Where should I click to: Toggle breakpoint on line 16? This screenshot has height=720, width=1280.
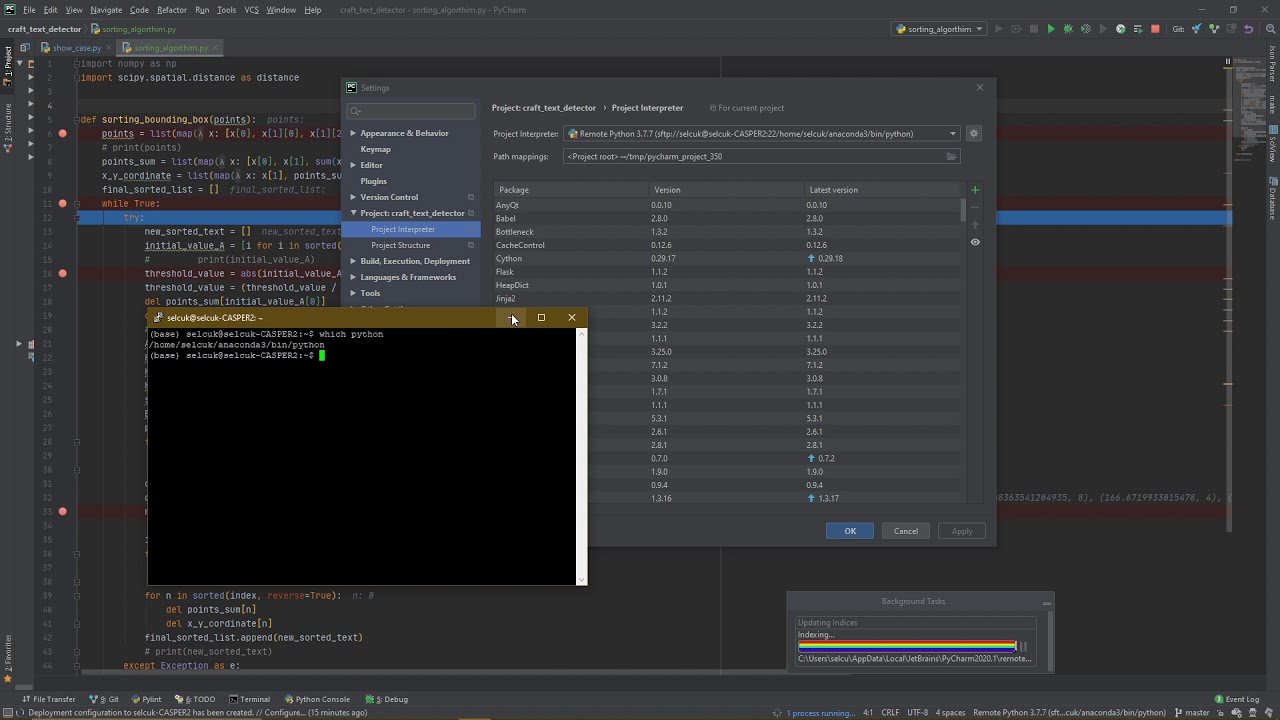(62, 273)
